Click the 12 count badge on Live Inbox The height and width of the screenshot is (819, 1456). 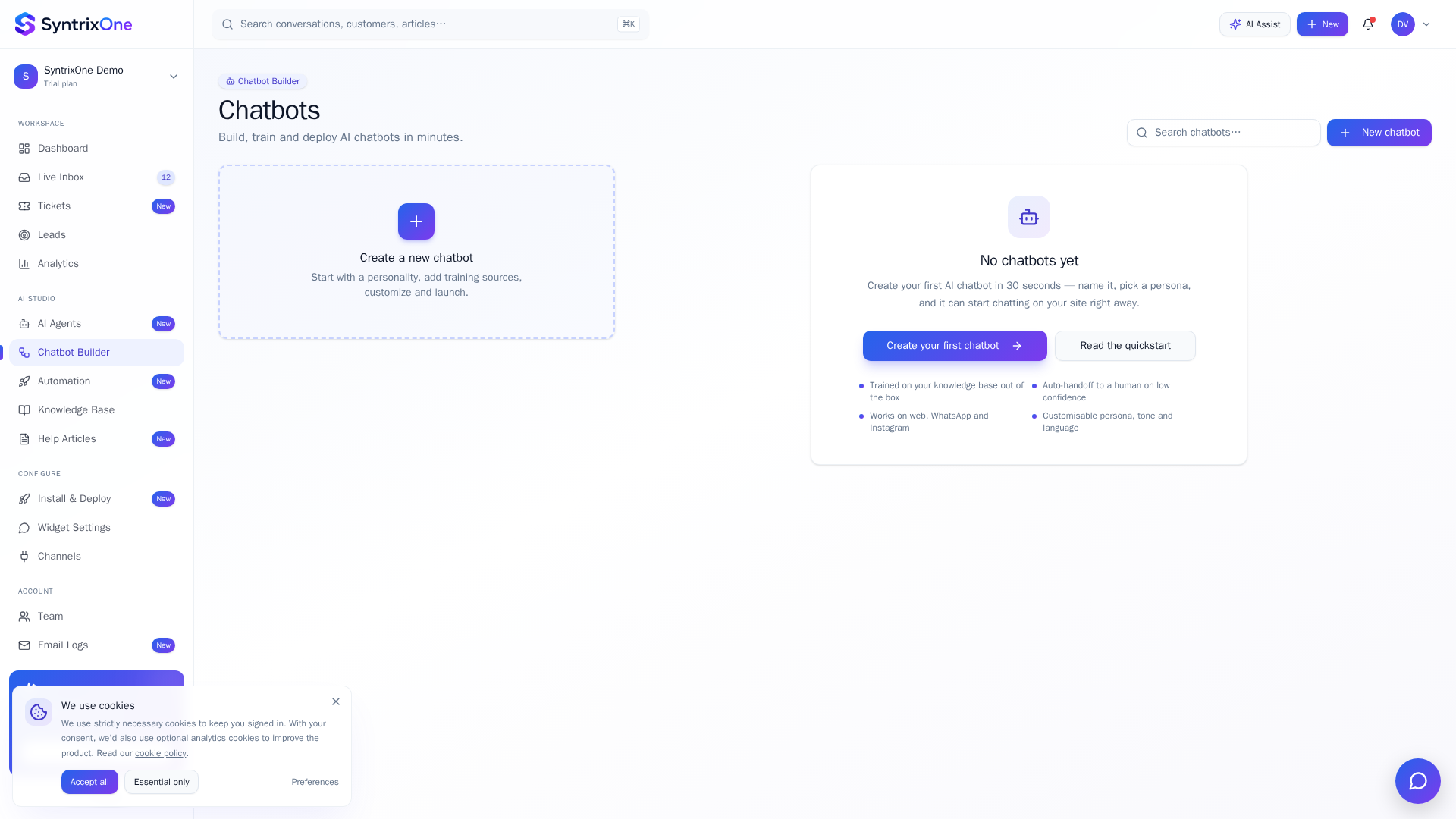(165, 177)
